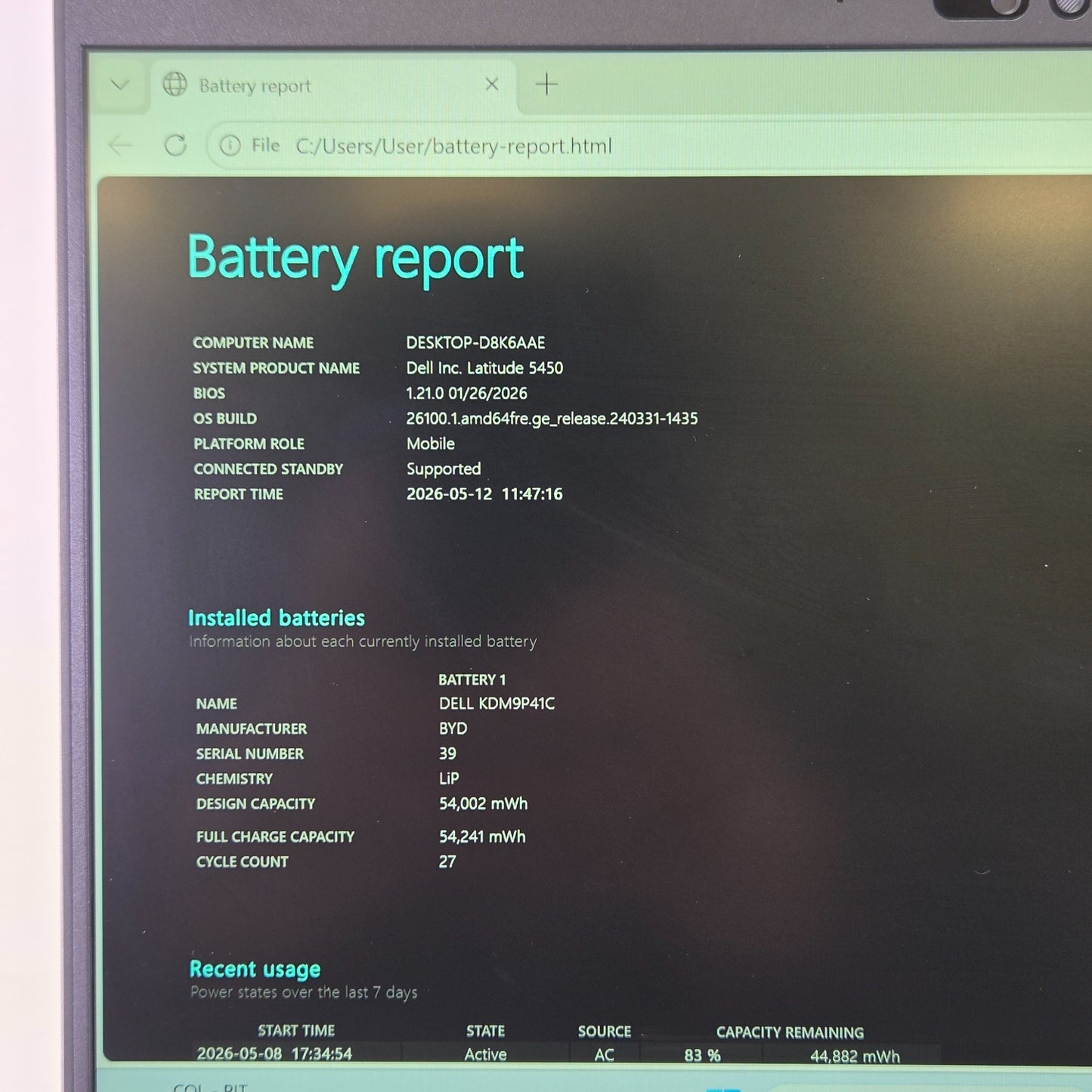Click the MANUFACTURER label
Image resolution: width=1092 pixels, height=1092 pixels.
click(252, 729)
